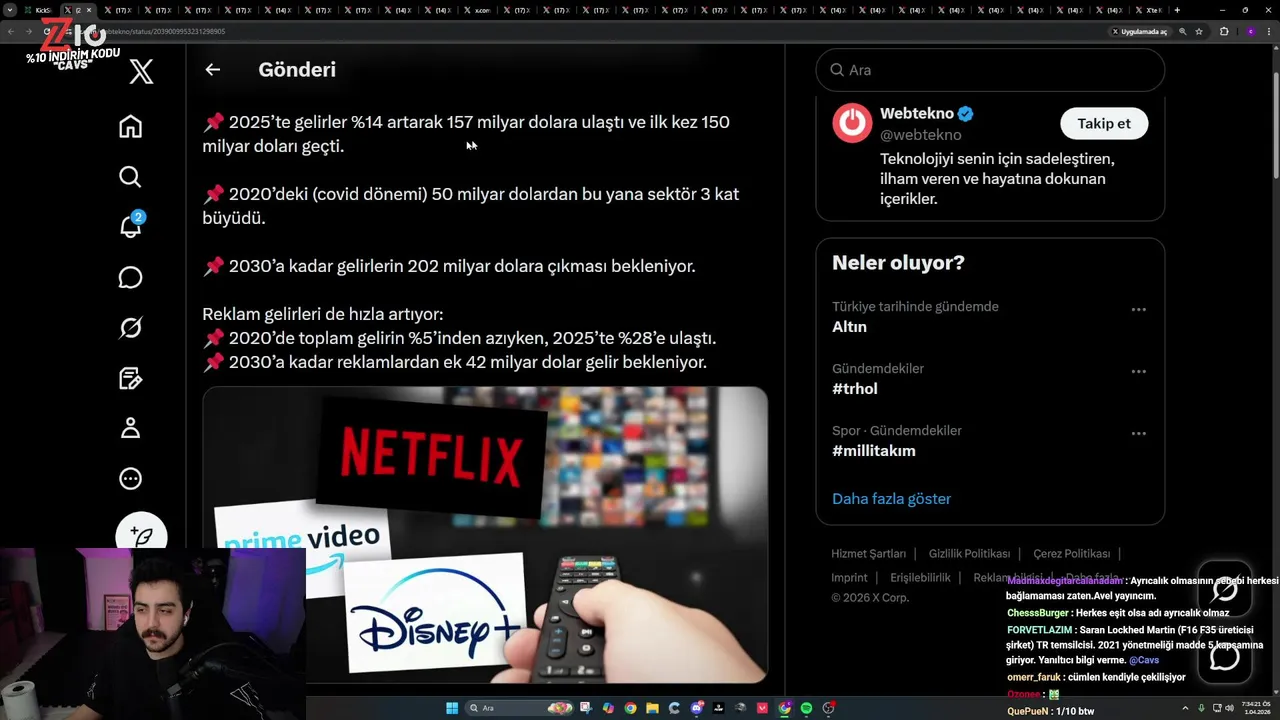
Task: Switch to the X'te browser tab
Action: [x=1148, y=10]
